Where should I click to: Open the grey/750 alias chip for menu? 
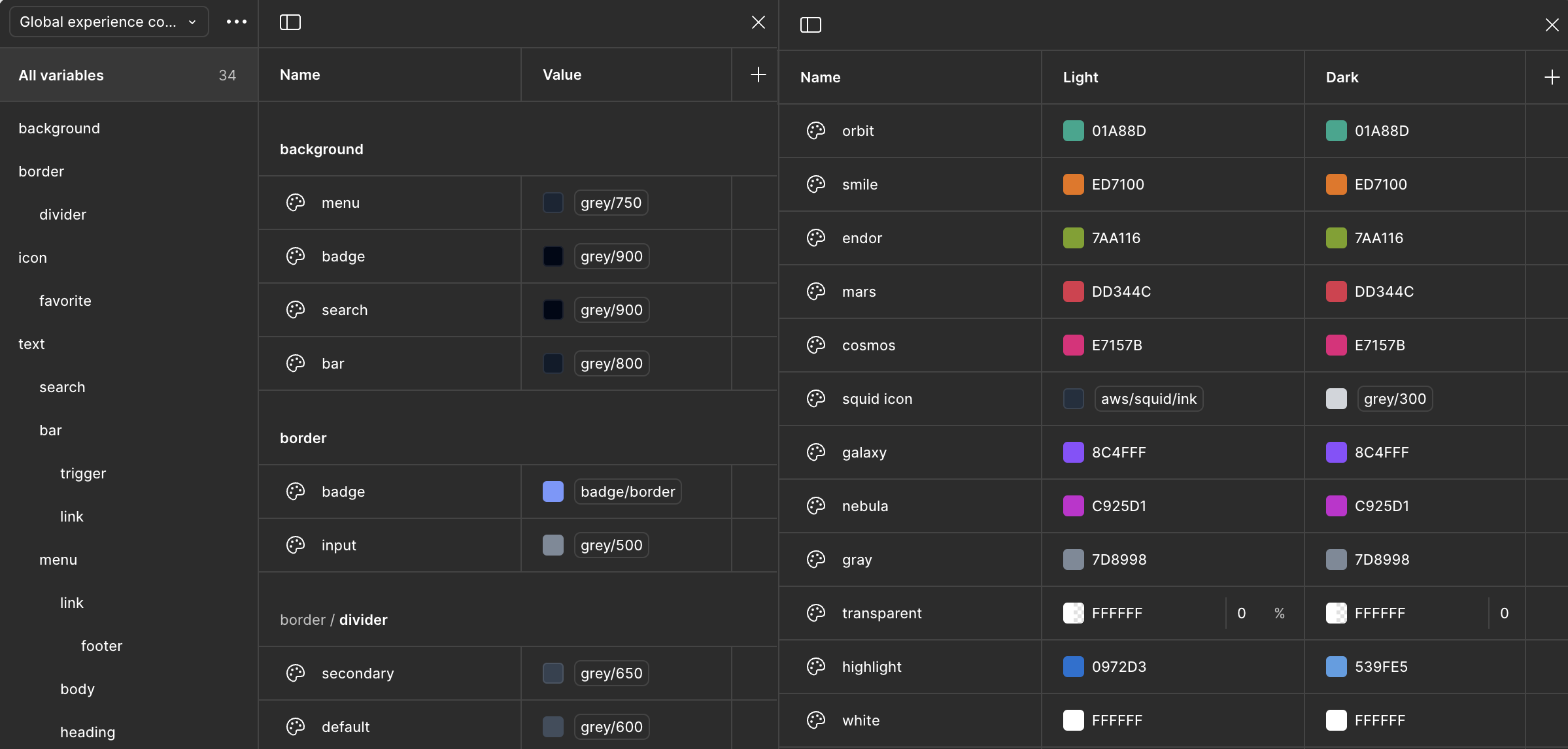tap(611, 203)
